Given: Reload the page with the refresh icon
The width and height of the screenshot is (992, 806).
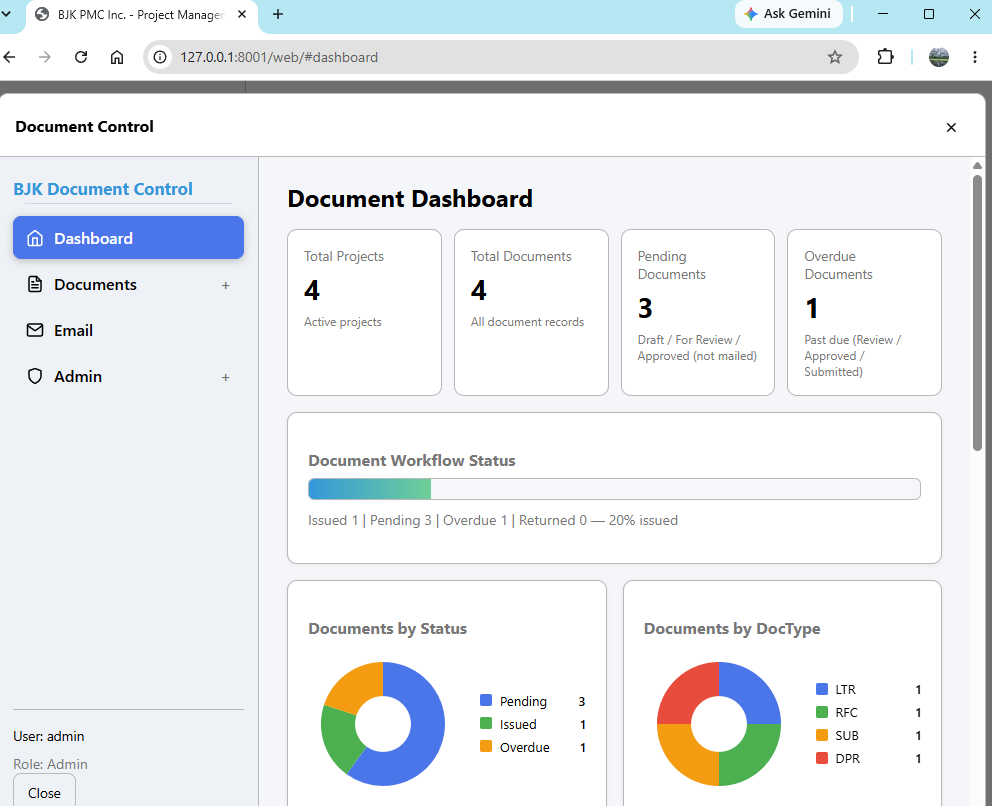Looking at the screenshot, I should (x=81, y=57).
